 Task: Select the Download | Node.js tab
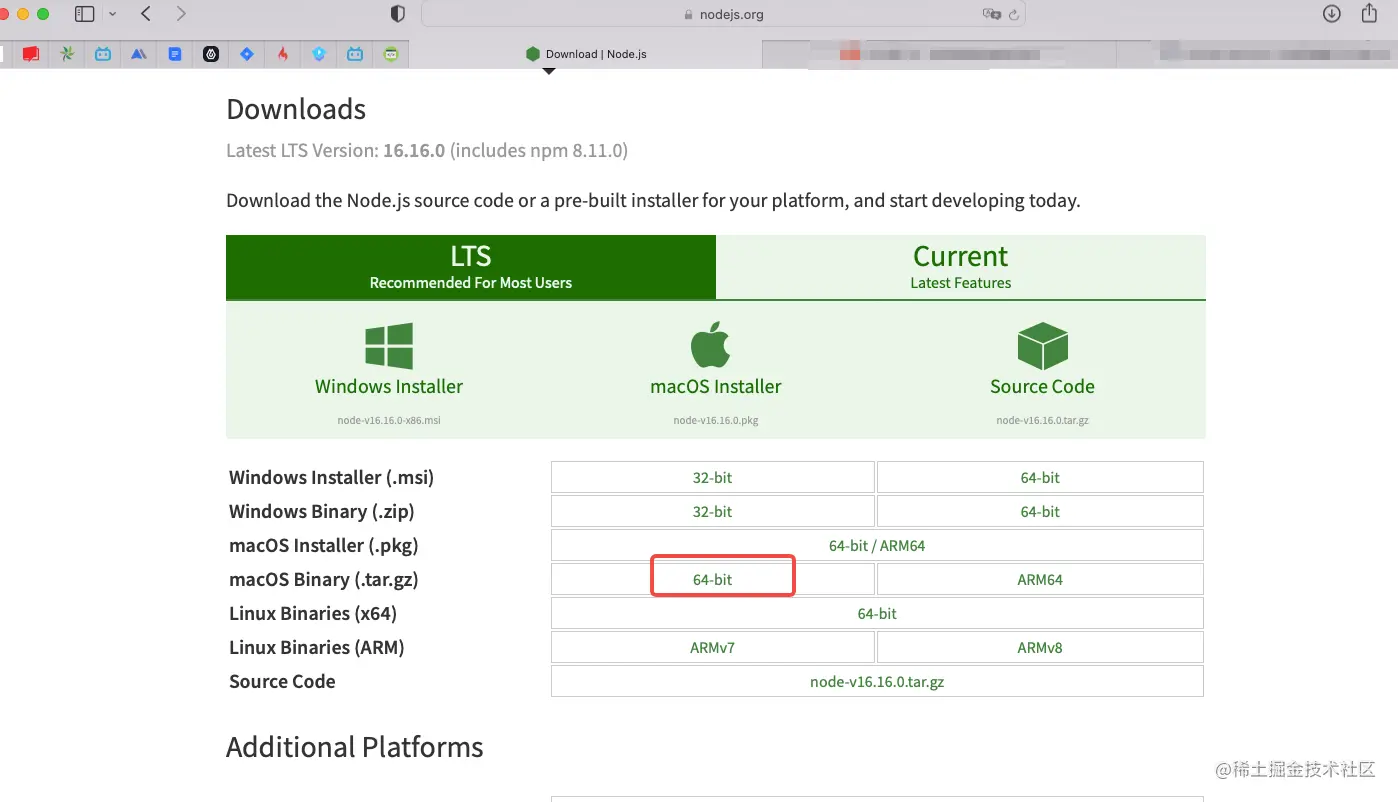(586, 54)
